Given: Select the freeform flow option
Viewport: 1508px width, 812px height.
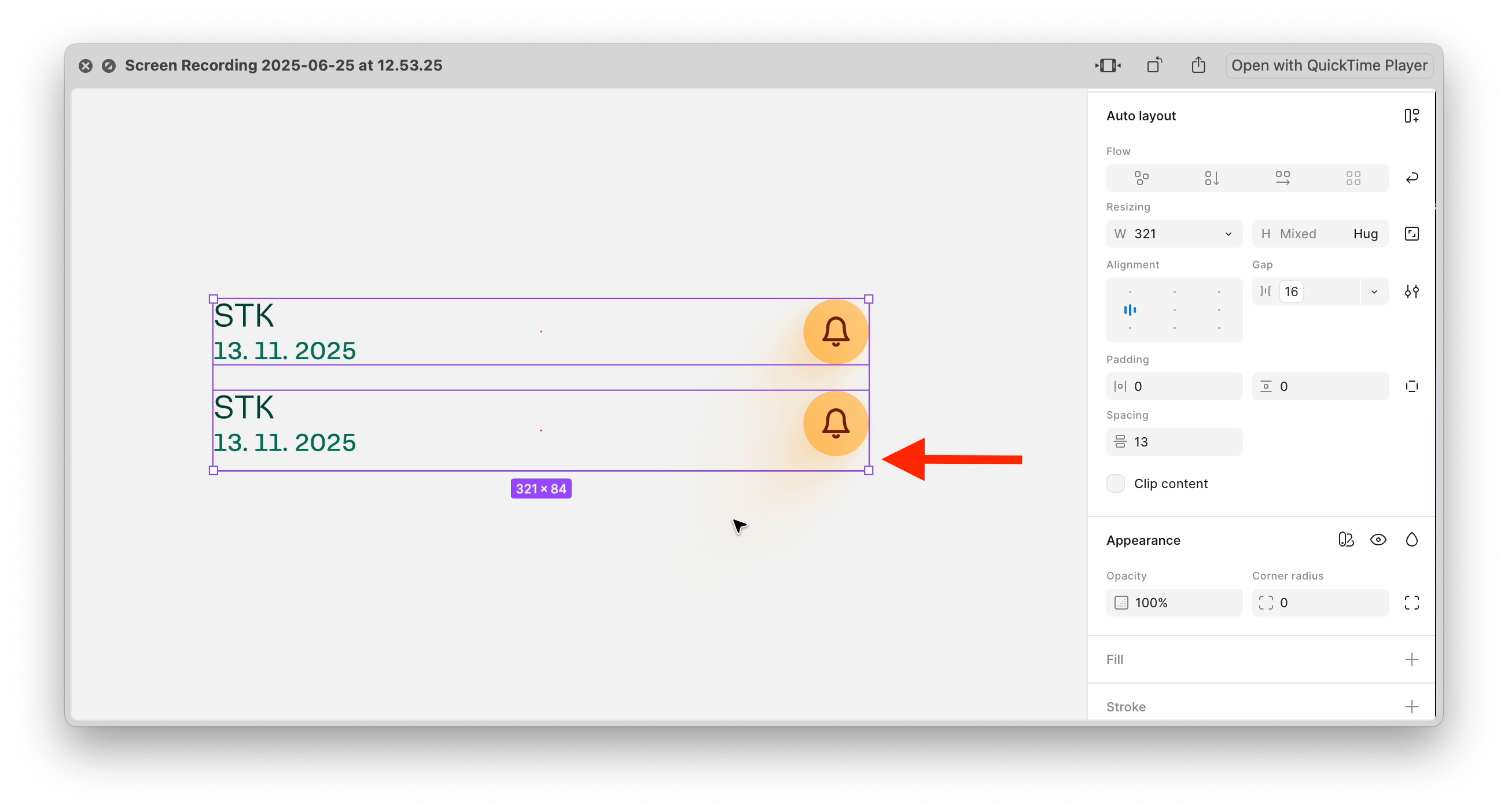Looking at the screenshot, I should pyautogui.click(x=1142, y=178).
